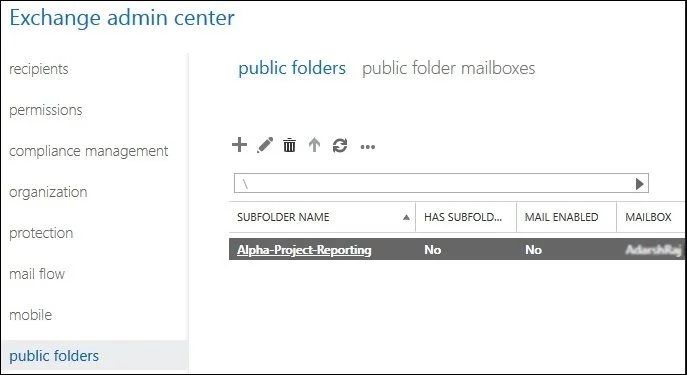Click the Mailbox column header
687x375 pixels.
point(650,217)
